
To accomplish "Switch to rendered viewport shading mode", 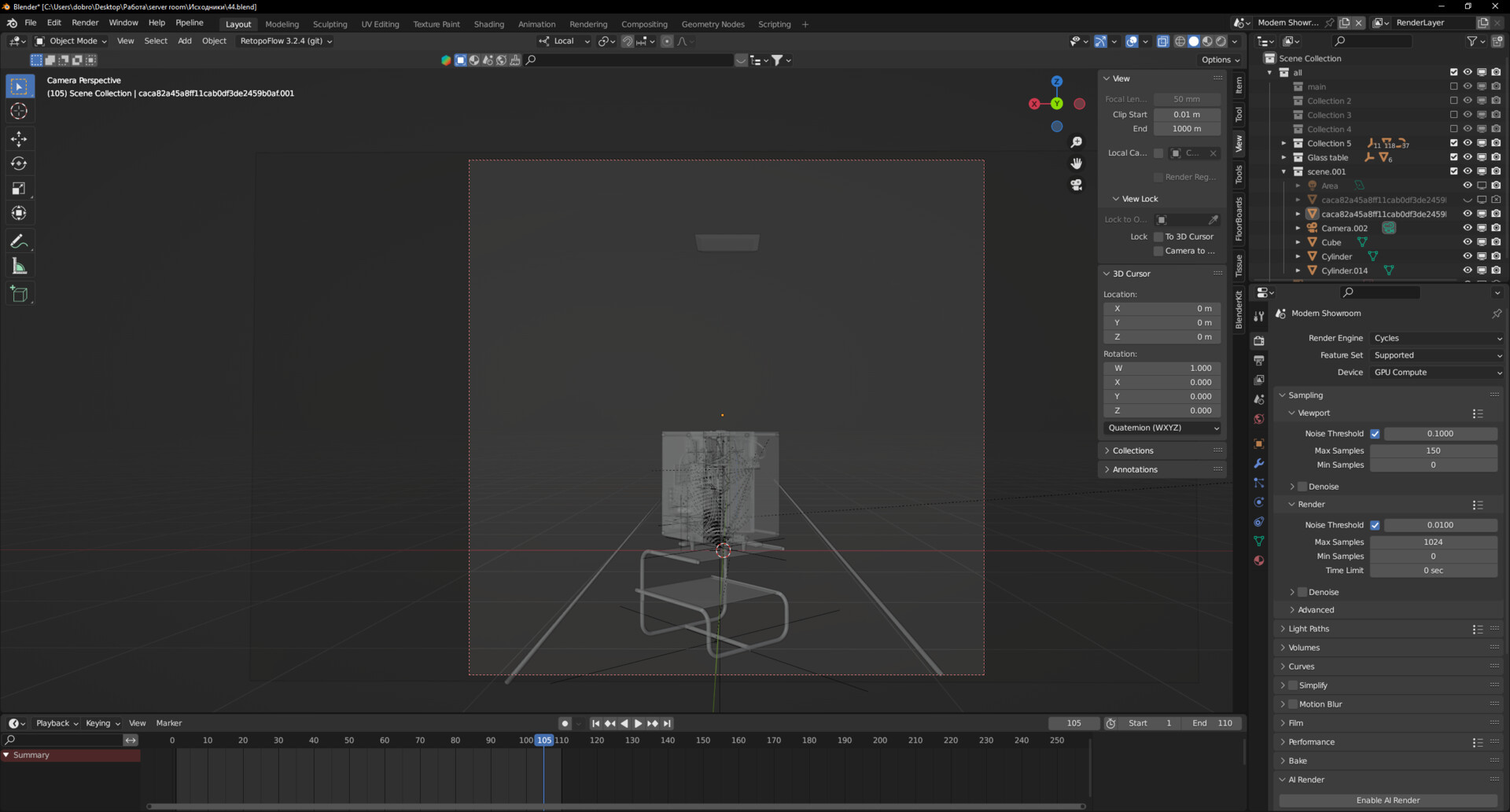I will pos(1221,41).
